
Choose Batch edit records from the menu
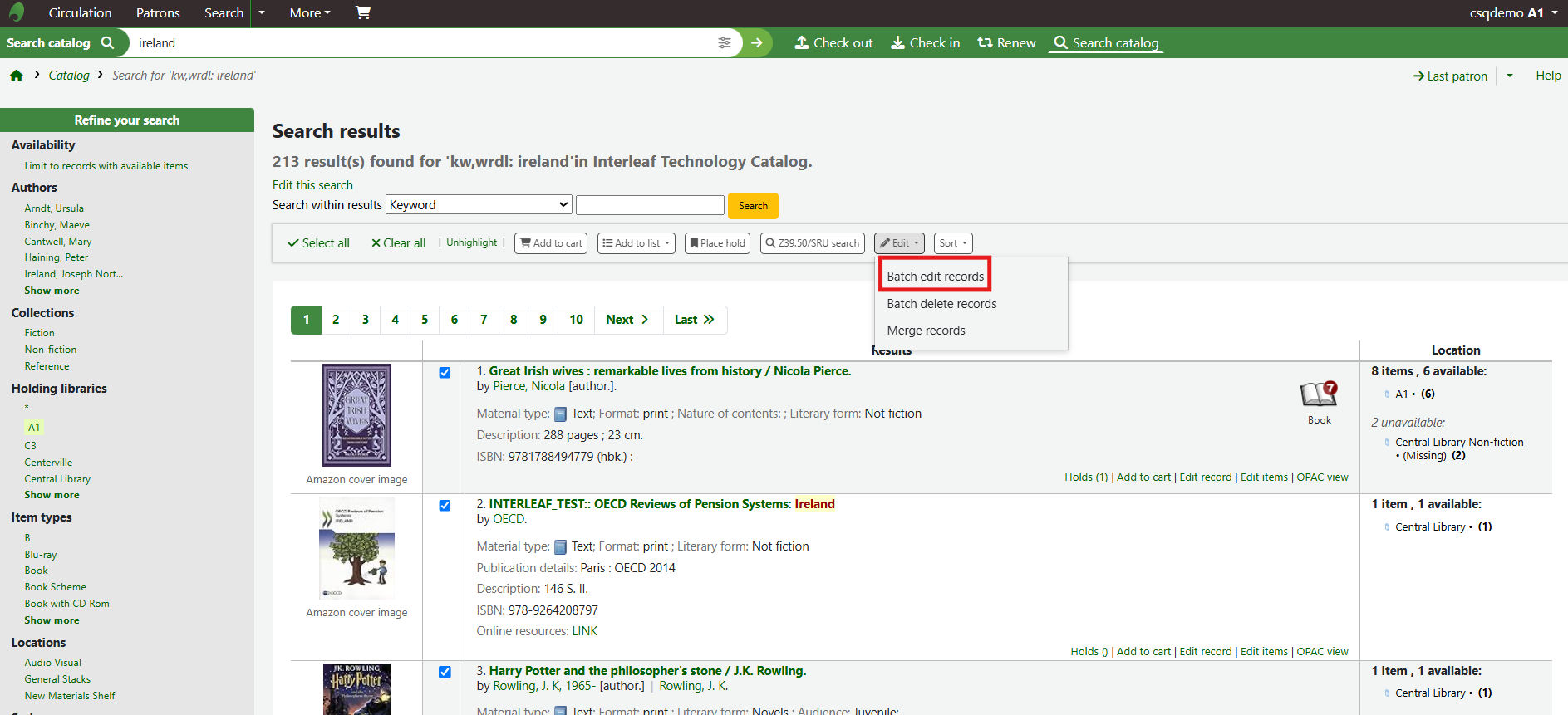[x=935, y=277]
